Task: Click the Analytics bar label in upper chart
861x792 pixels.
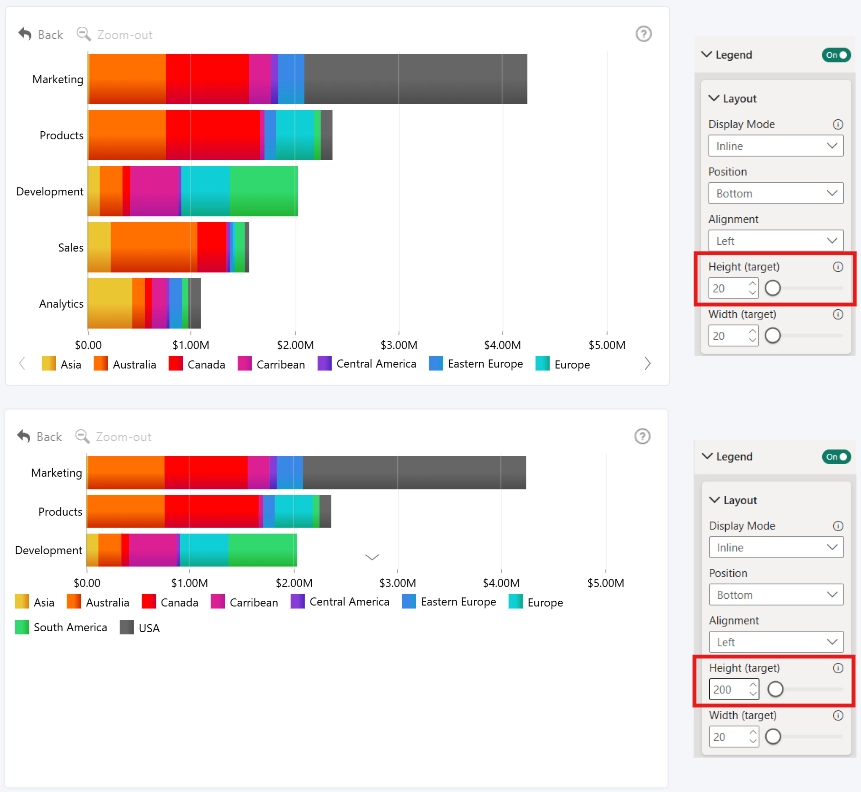Action: [61, 304]
